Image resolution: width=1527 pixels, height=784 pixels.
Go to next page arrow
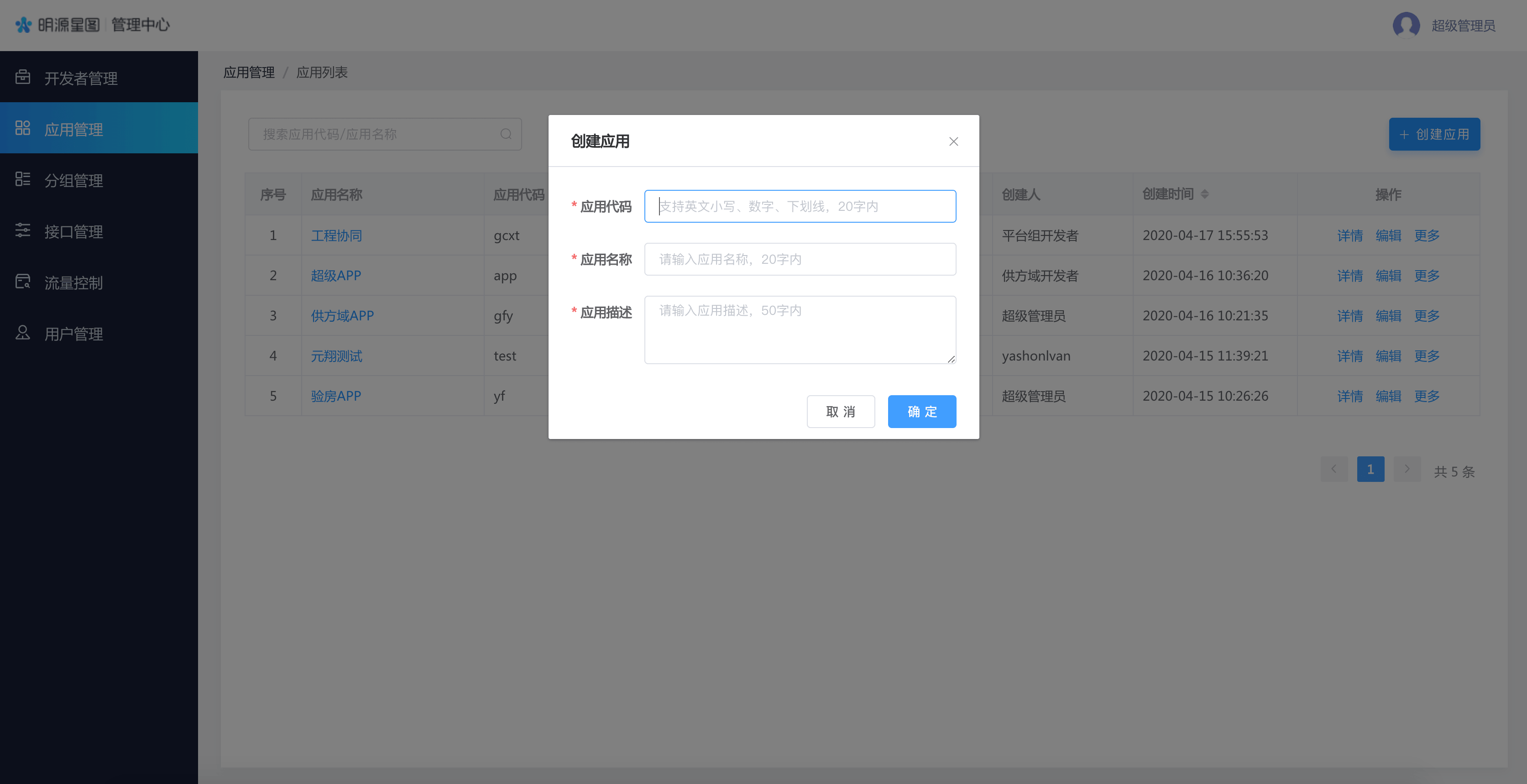(x=1407, y=469)
